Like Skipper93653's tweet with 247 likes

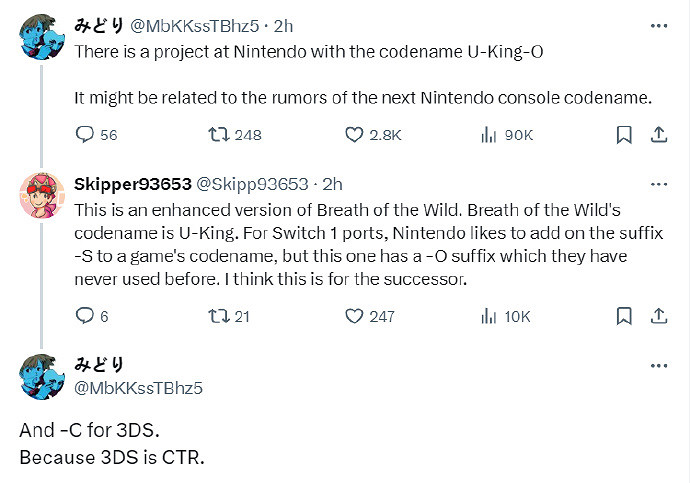353,316
